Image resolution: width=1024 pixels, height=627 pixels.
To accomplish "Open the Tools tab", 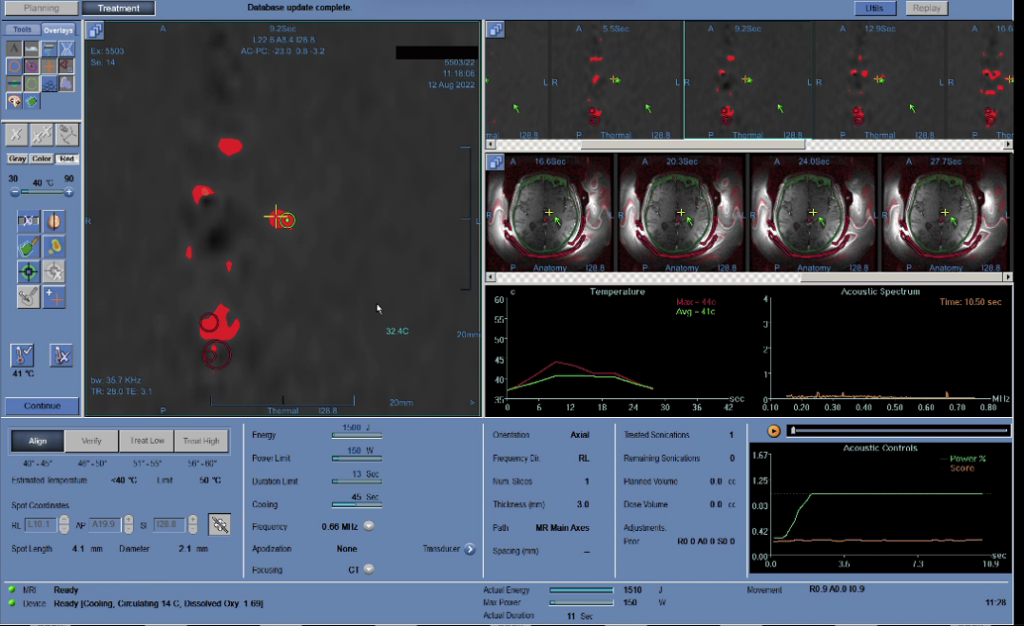I will click(22, 30).
